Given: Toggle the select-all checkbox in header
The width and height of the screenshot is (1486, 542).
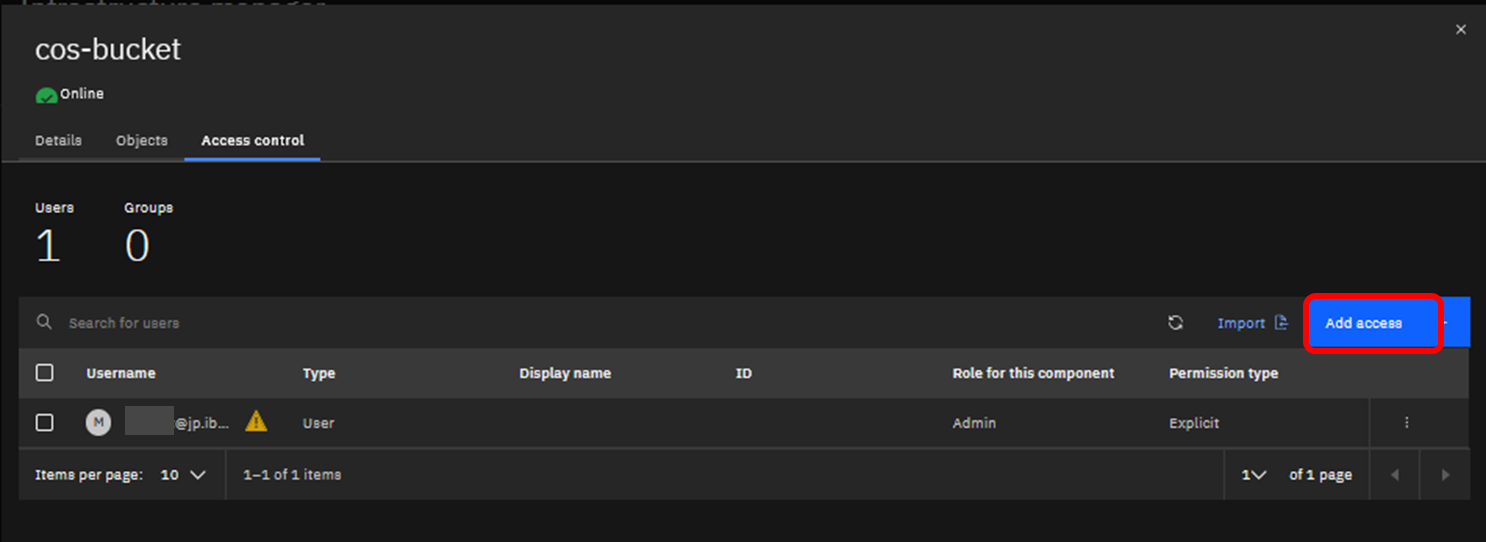Looking at the screenshot, I should (44, 373).
